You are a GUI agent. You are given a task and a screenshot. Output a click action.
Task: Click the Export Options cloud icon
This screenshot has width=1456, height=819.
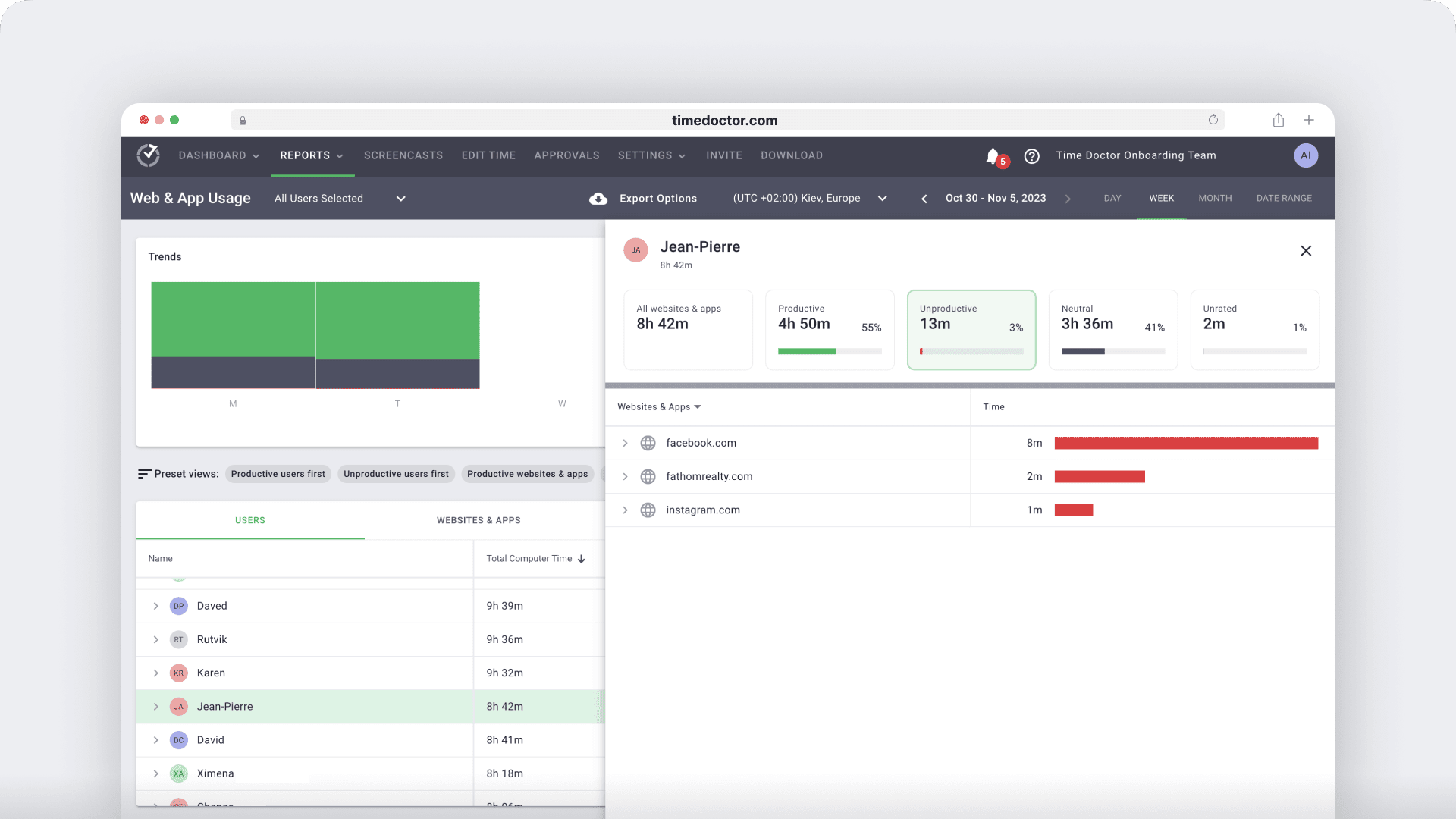pos(598,199)
